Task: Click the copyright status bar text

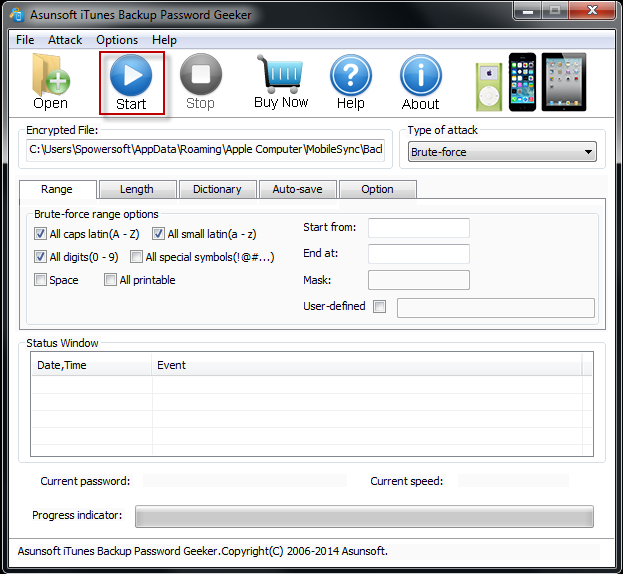Action: point(203,551)
